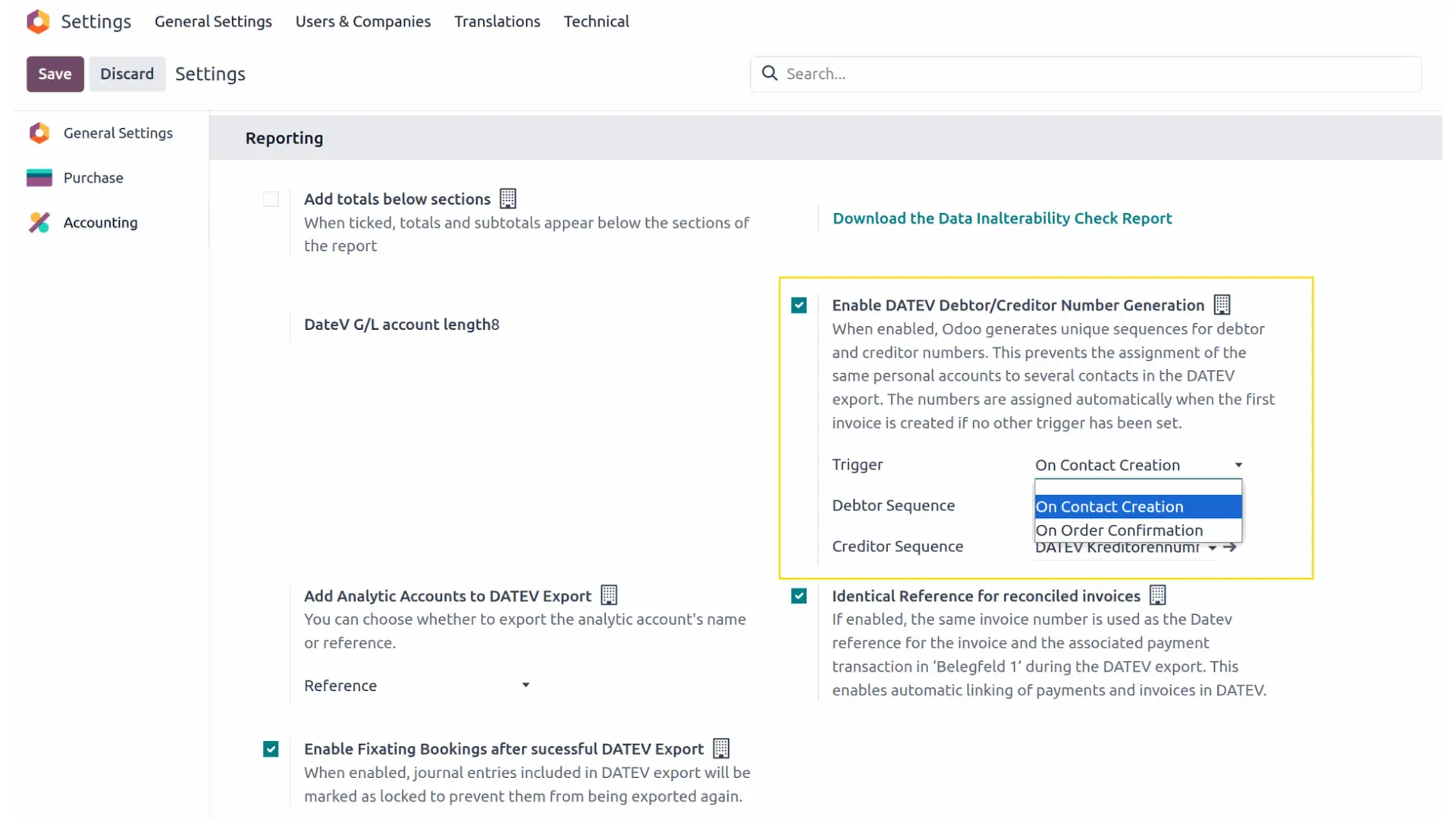This screenshot has height=819, width=1456.
Task: Select On Order Confirmation from the Trigger dropdown
Action: tap(1119, 530)
